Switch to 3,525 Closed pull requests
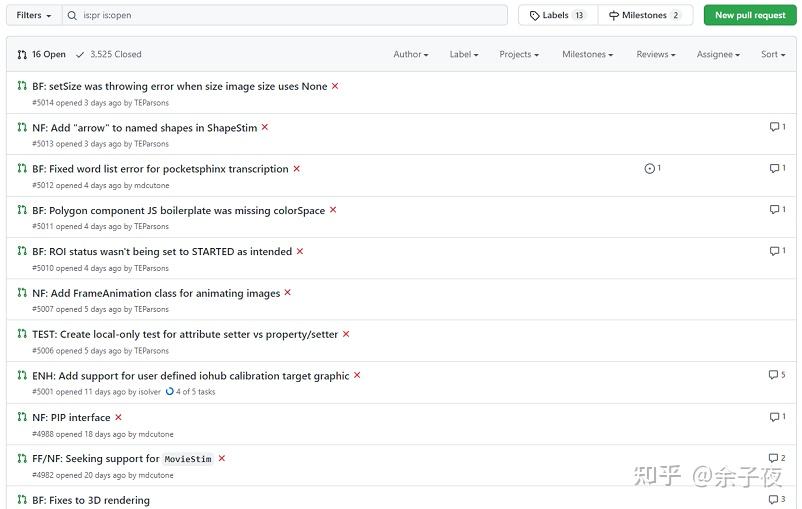The width and height of the screenshot is (802, 509). pyautogui.click(x=108, y=54)
